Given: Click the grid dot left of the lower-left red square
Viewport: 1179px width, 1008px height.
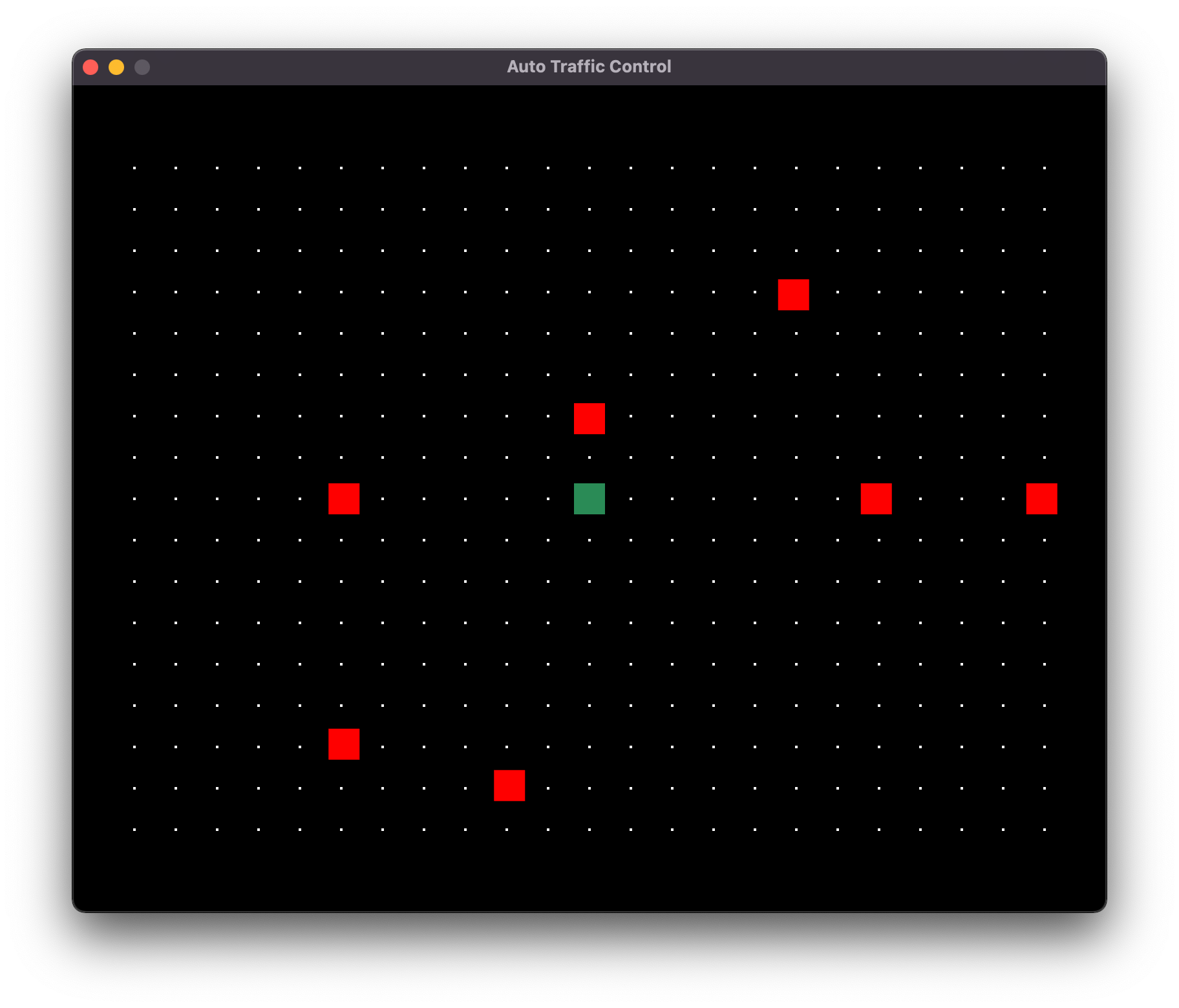Looking at the screenshot, I should pos(299,744).
